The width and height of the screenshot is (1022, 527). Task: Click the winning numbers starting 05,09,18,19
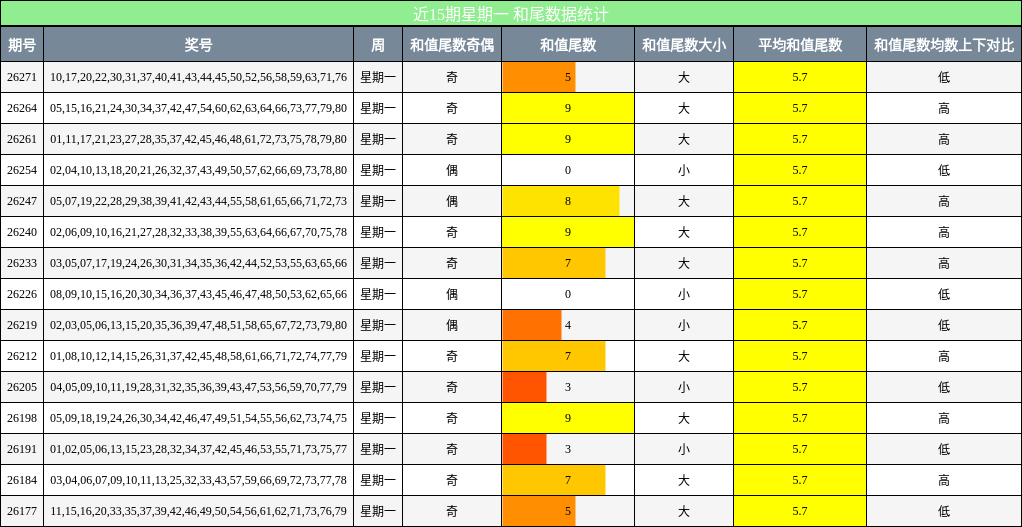click(x=198, y=418)
